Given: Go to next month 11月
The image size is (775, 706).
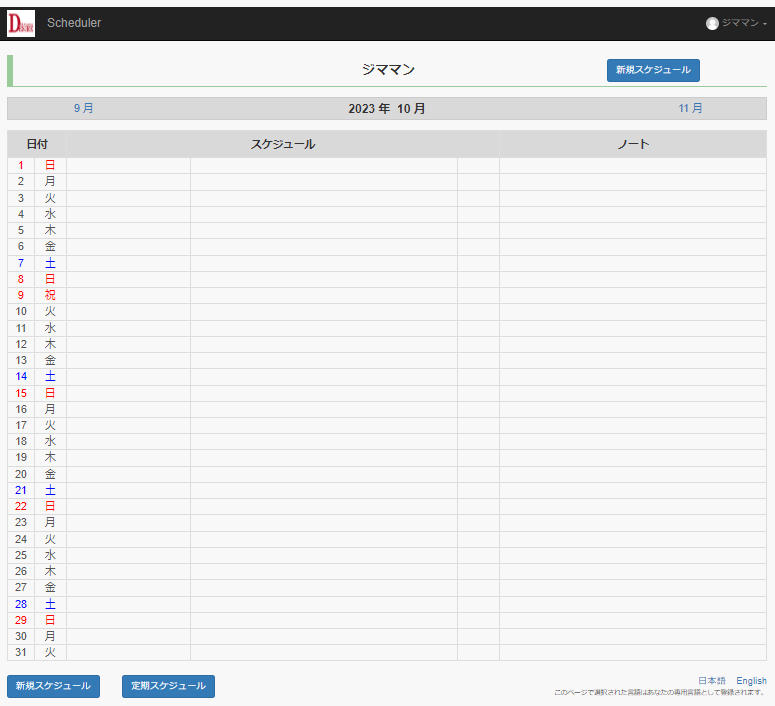Looking at the screenshot, I should pyautogui.click(x=690, y=108).
